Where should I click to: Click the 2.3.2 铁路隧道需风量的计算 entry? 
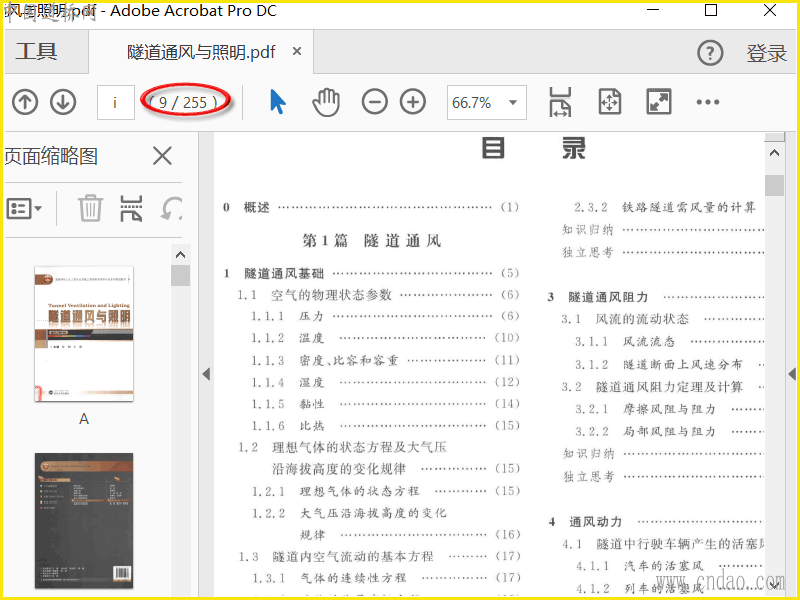pos(664,207)
